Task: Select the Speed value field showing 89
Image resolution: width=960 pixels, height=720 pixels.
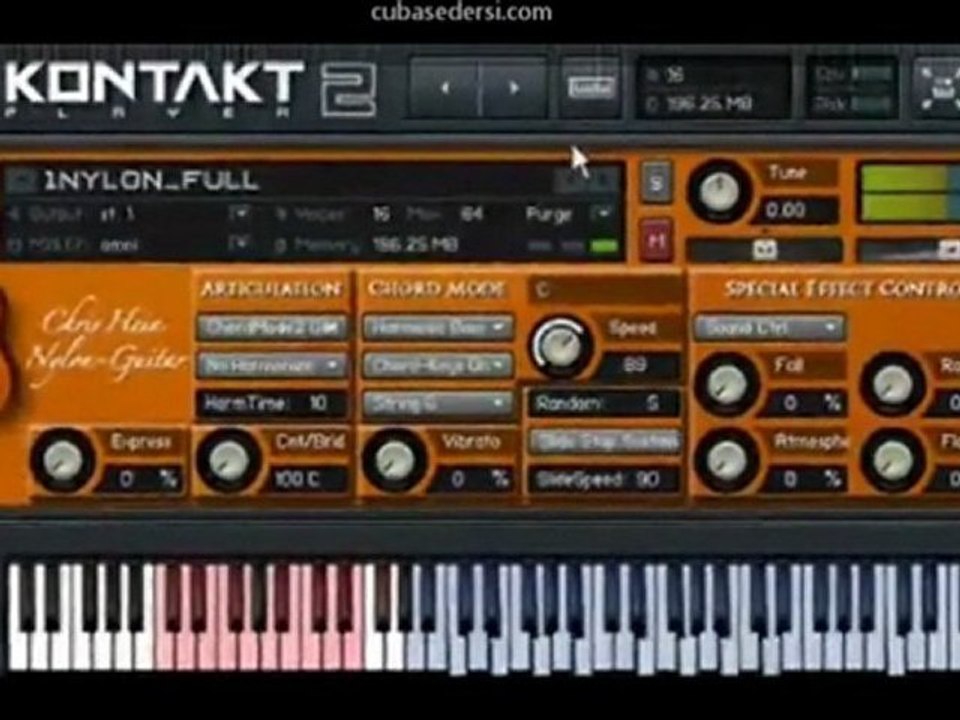Action: tap(639, 366)
